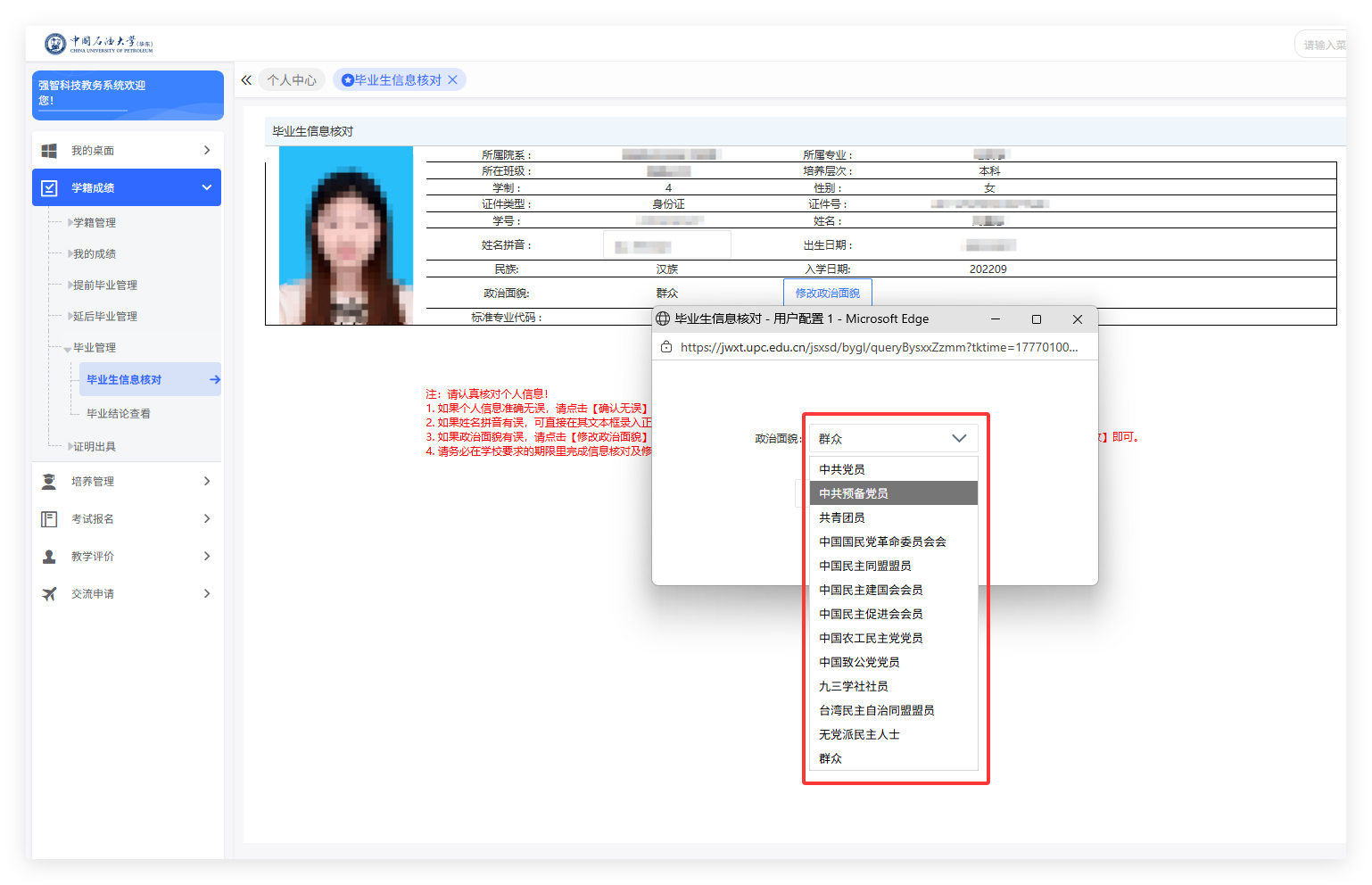Collapse the 学籍成绩 menu section
The image size is (1372, 885).
click(206, 187)
